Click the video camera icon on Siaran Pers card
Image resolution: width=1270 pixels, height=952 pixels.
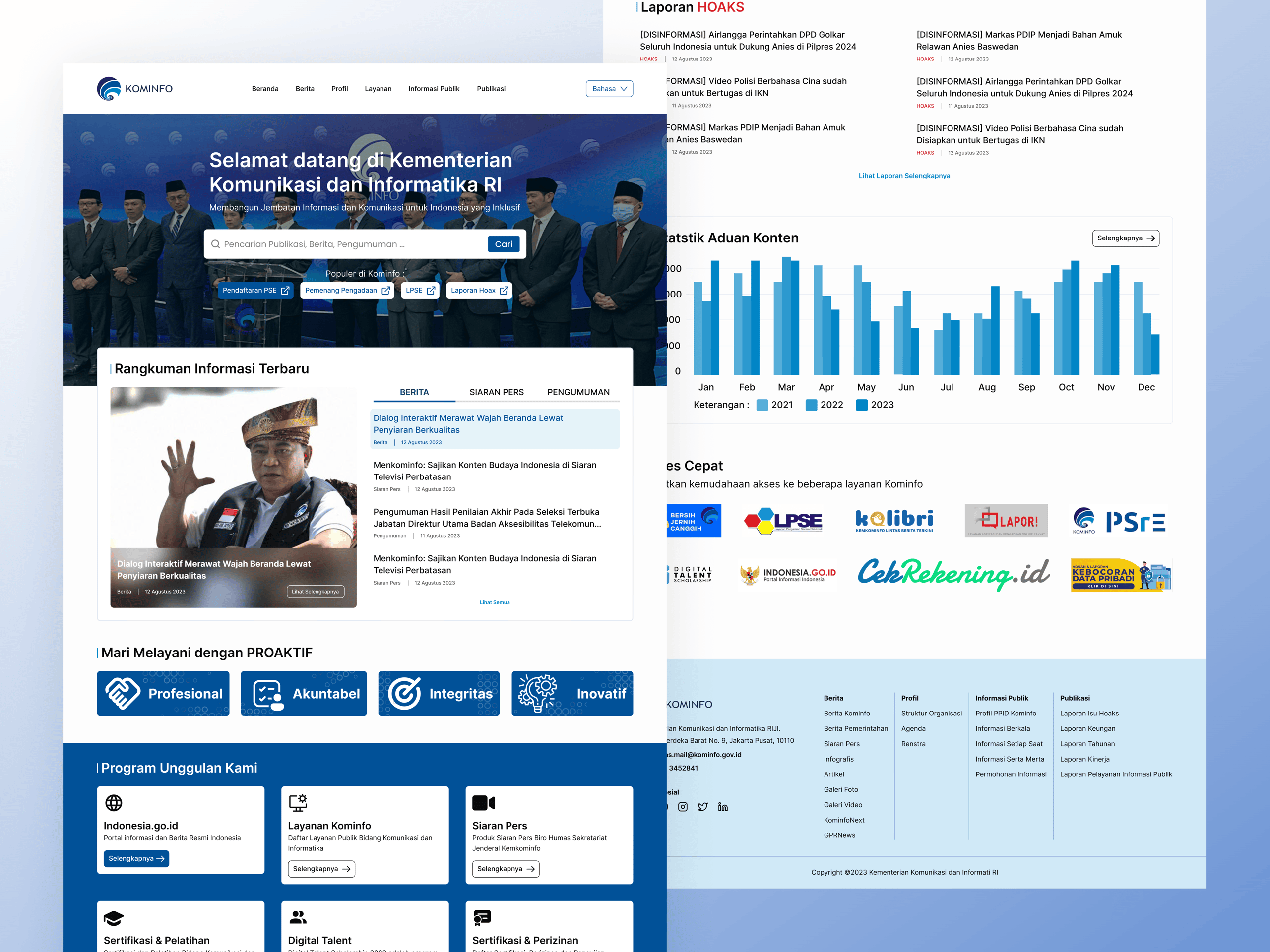[483, 802]
